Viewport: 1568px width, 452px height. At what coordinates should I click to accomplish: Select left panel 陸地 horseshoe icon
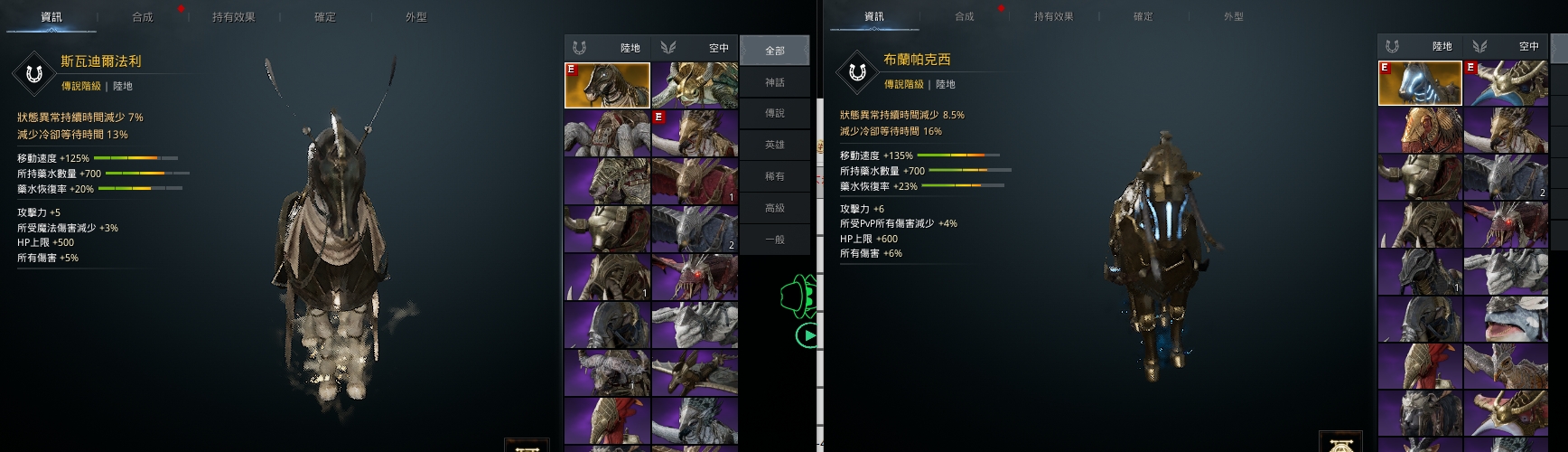tap(580, 48)
